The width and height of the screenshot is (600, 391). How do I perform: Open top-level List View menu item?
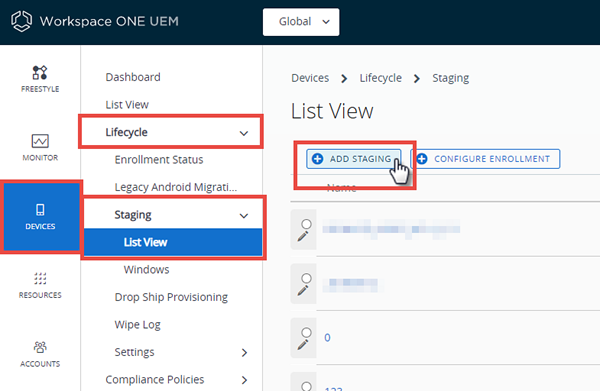click(x=127, y=104)
